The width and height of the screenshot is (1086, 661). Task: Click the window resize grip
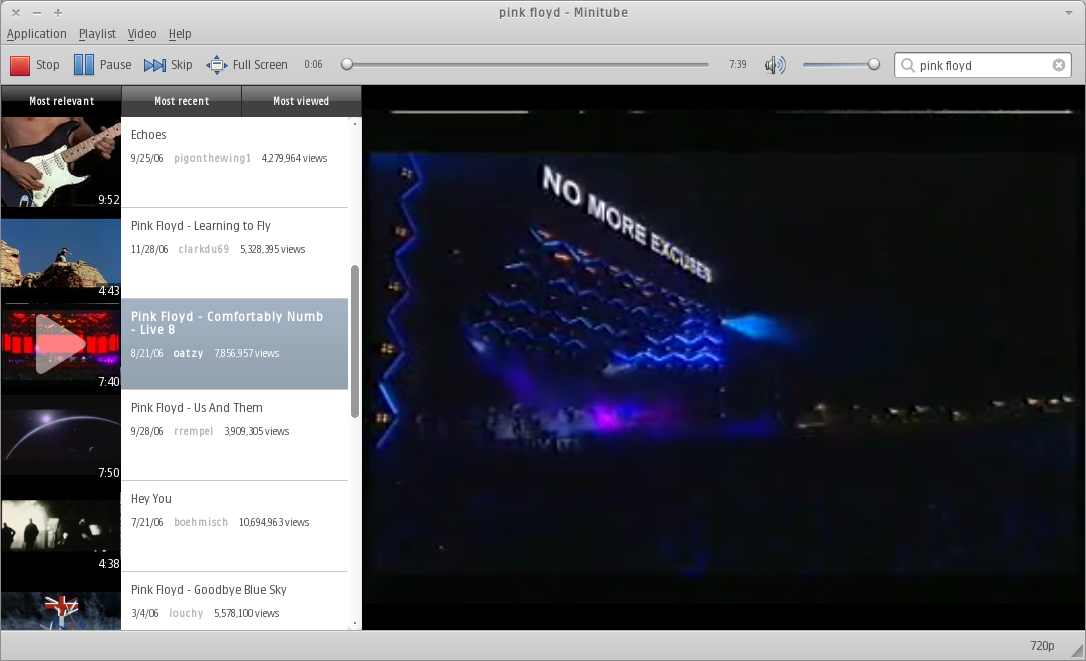[1077, 651]
